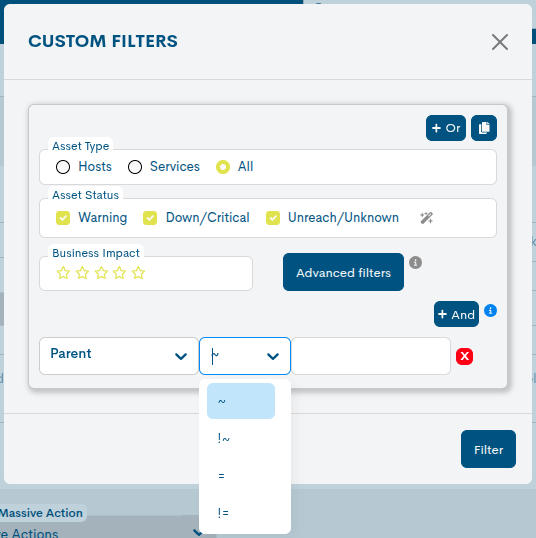Close the Custom Filters dialog
Screen dimensions: 536x538
[500, 42]
